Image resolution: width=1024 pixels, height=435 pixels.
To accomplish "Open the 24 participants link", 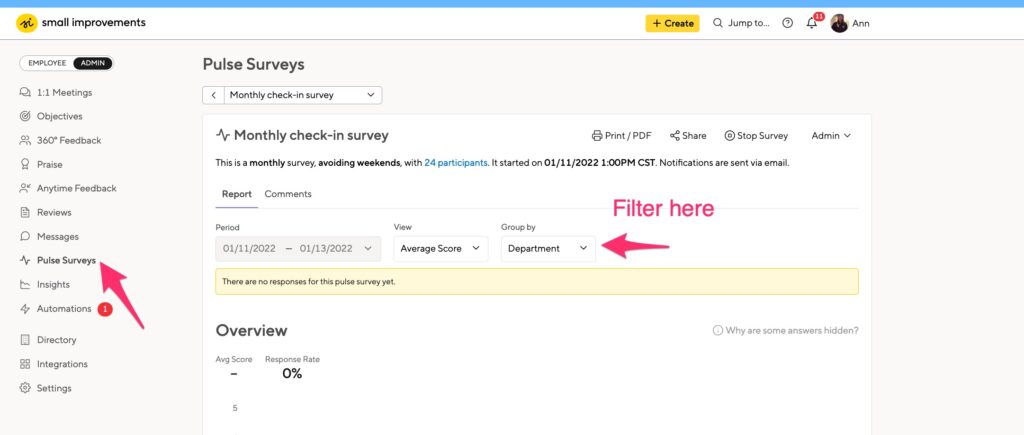I will pos(456,163).
